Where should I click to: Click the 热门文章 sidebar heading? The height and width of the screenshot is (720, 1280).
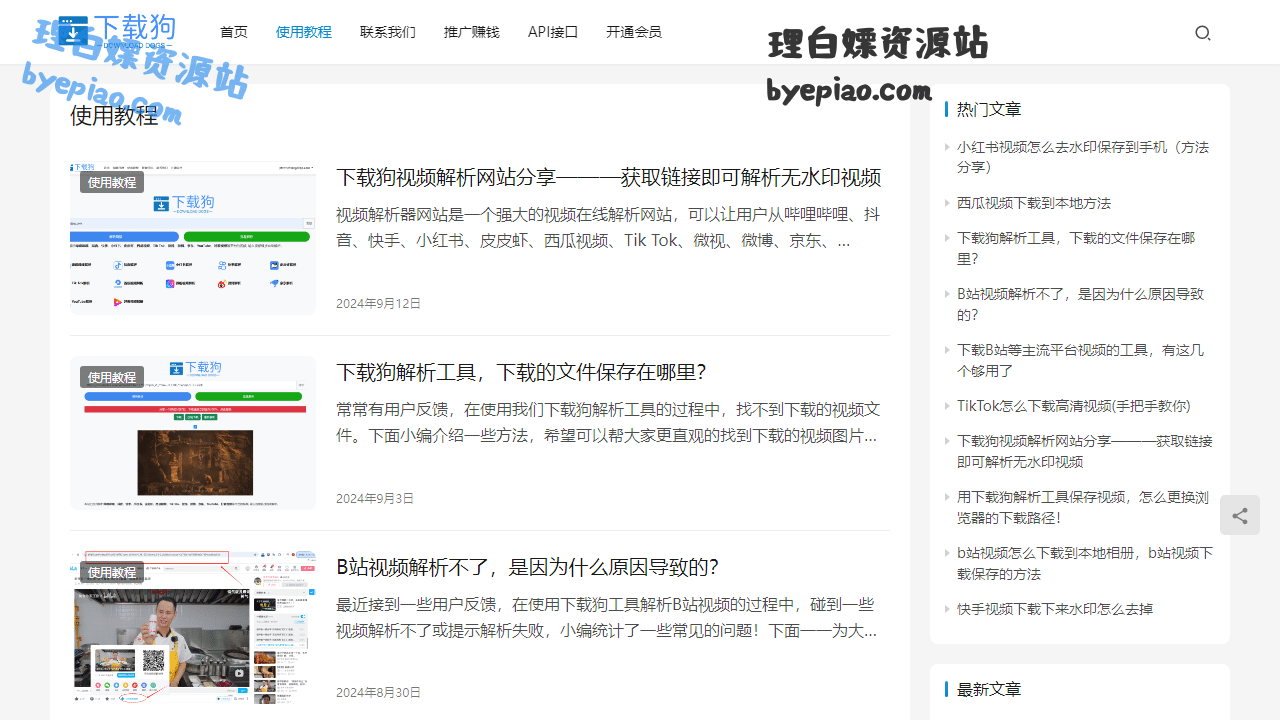pyautogui.click(x=989, y=109)
